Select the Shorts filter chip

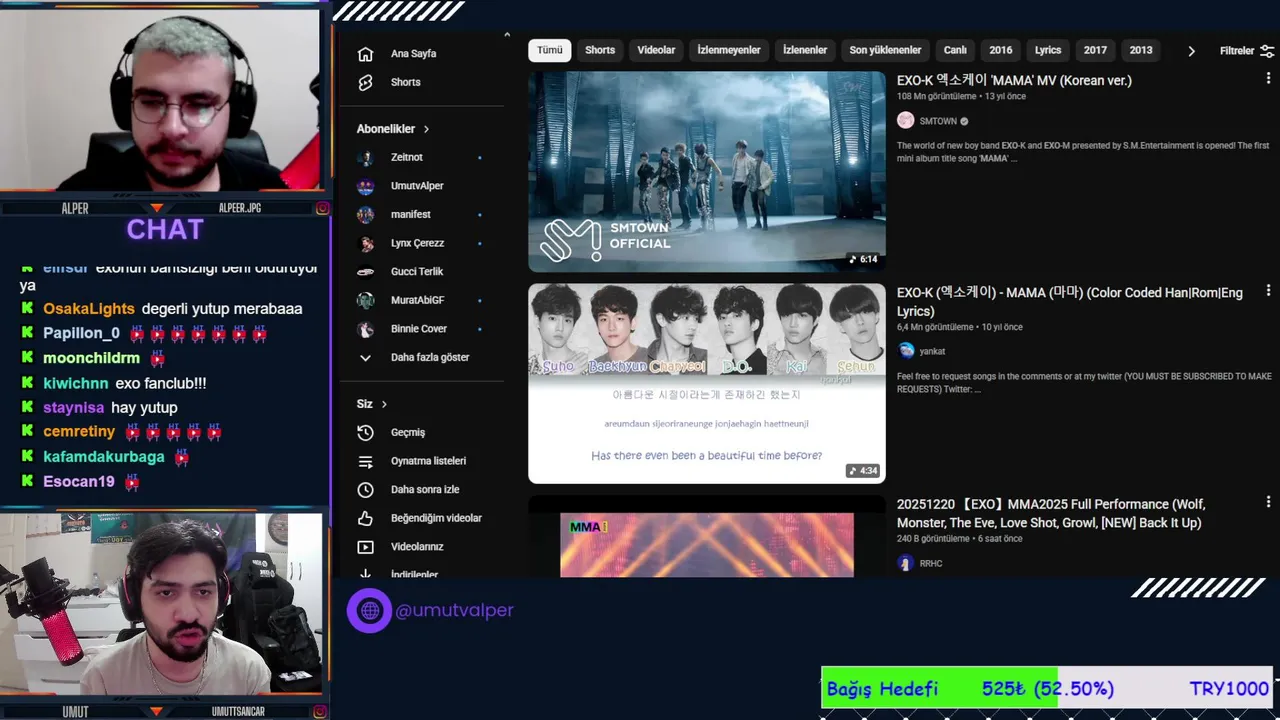(x=600, y=50)
